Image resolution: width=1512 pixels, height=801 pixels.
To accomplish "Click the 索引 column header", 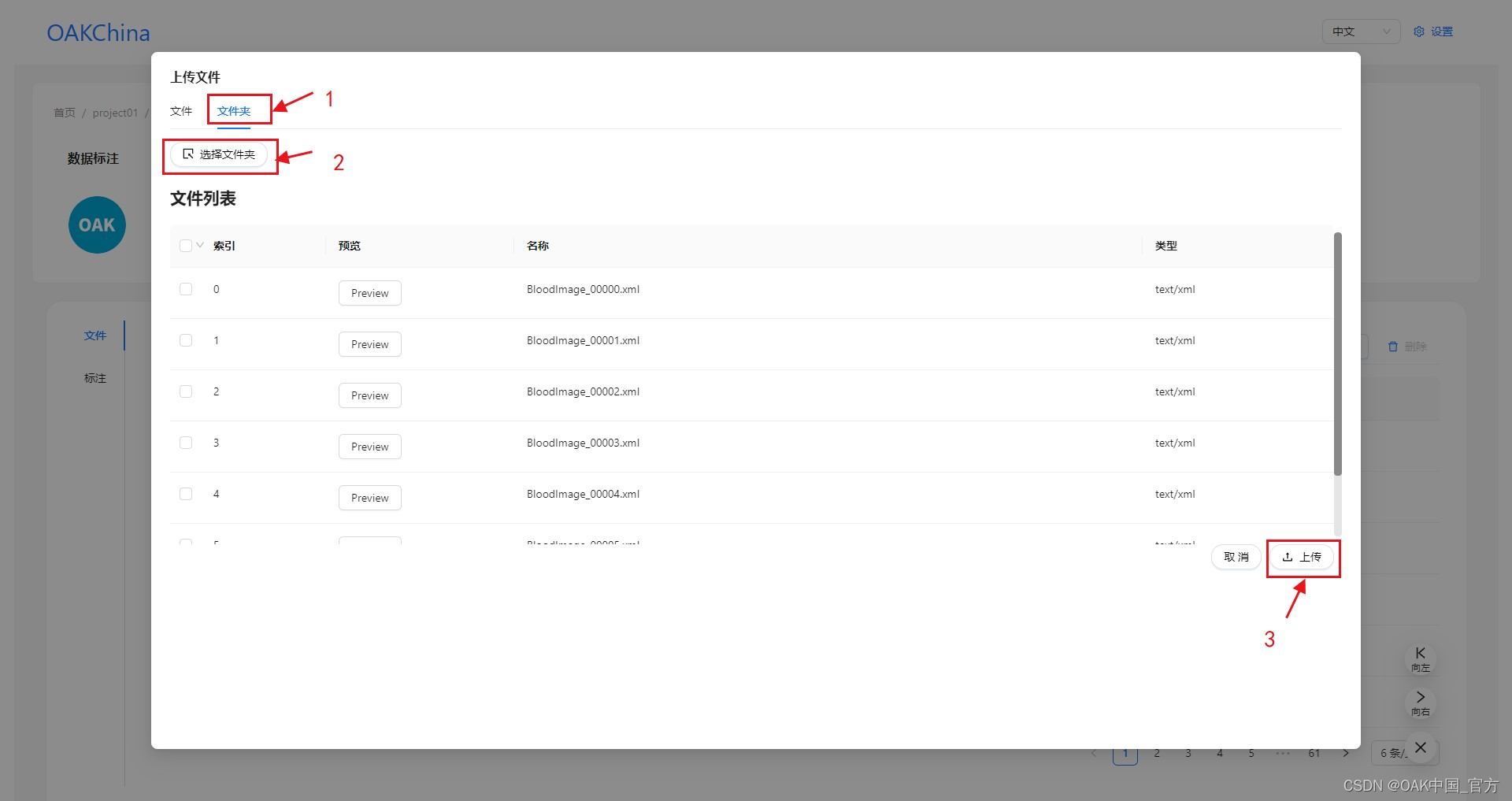I will [224, 246].
